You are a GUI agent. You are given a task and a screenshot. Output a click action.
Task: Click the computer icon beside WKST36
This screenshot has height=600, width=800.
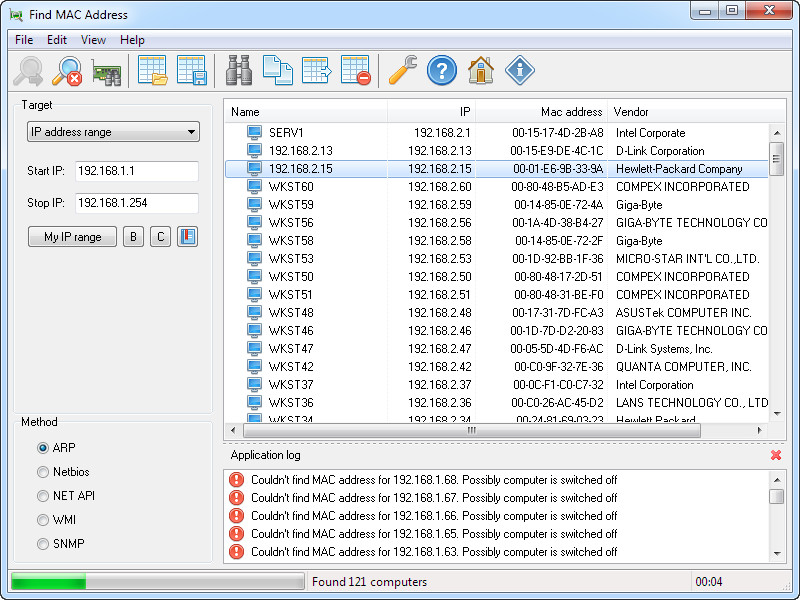tap(254, 403)
